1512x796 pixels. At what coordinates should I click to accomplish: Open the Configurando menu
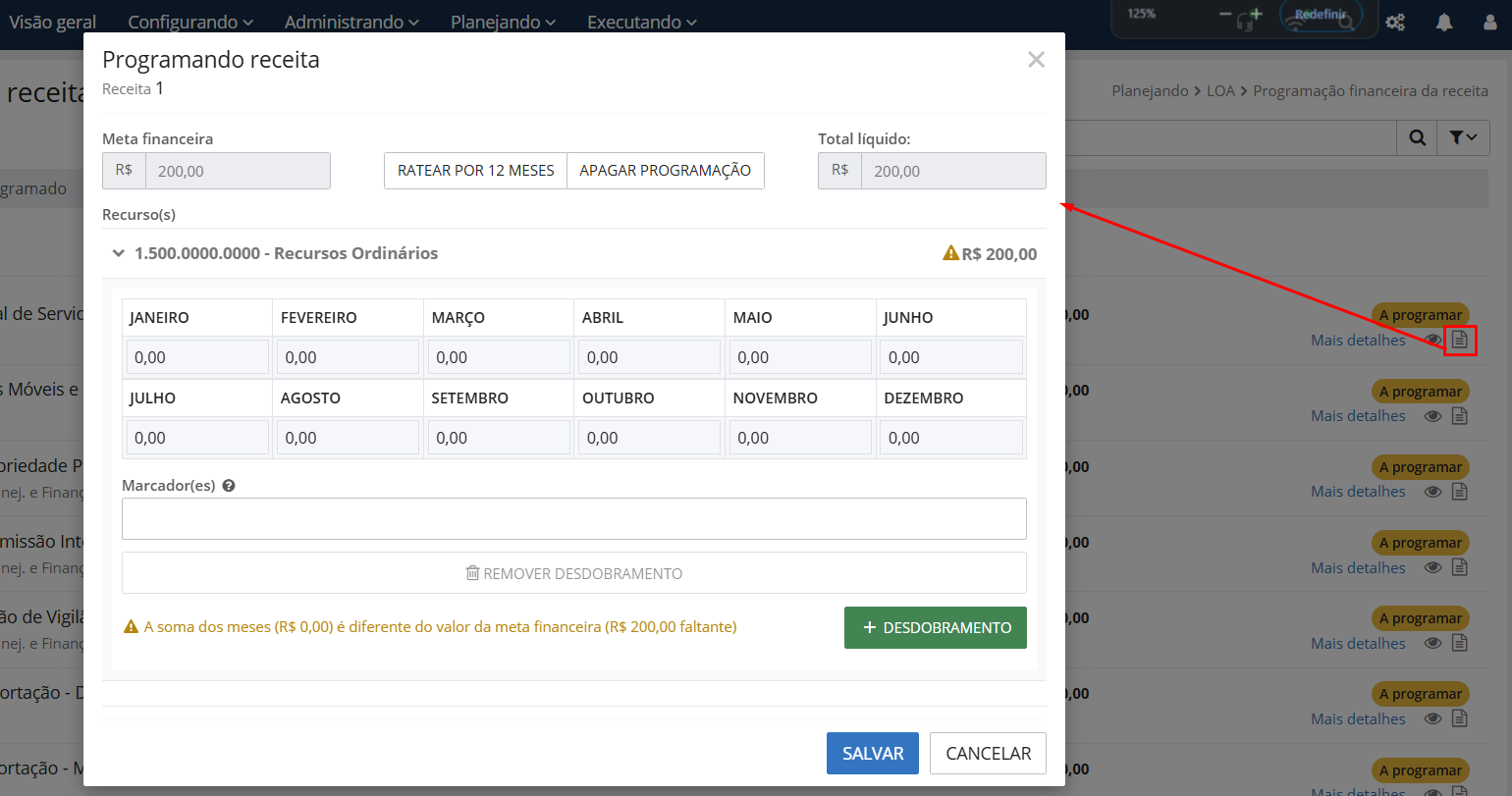tap(190, 22)
